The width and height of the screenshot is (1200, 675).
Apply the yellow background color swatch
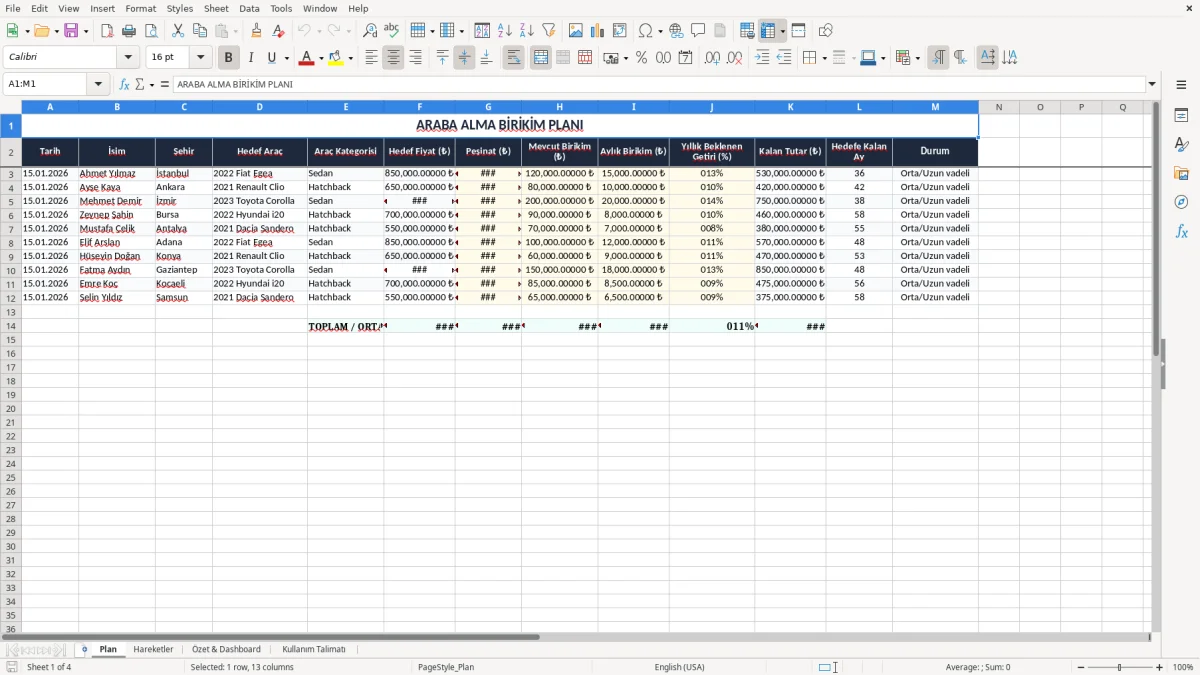(336, 58)
